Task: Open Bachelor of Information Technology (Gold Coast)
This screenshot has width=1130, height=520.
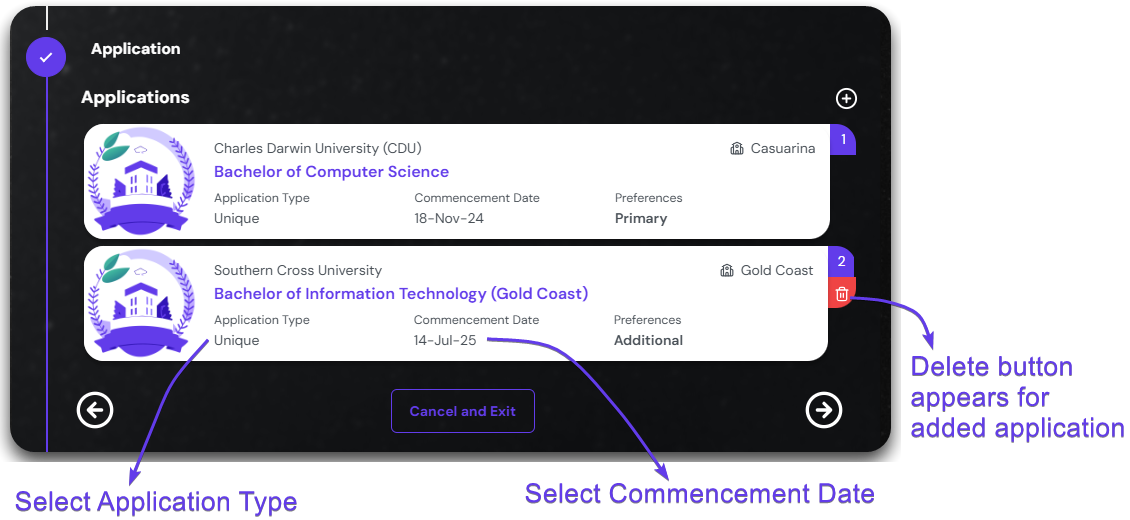Action: click(x=401, y=294)
